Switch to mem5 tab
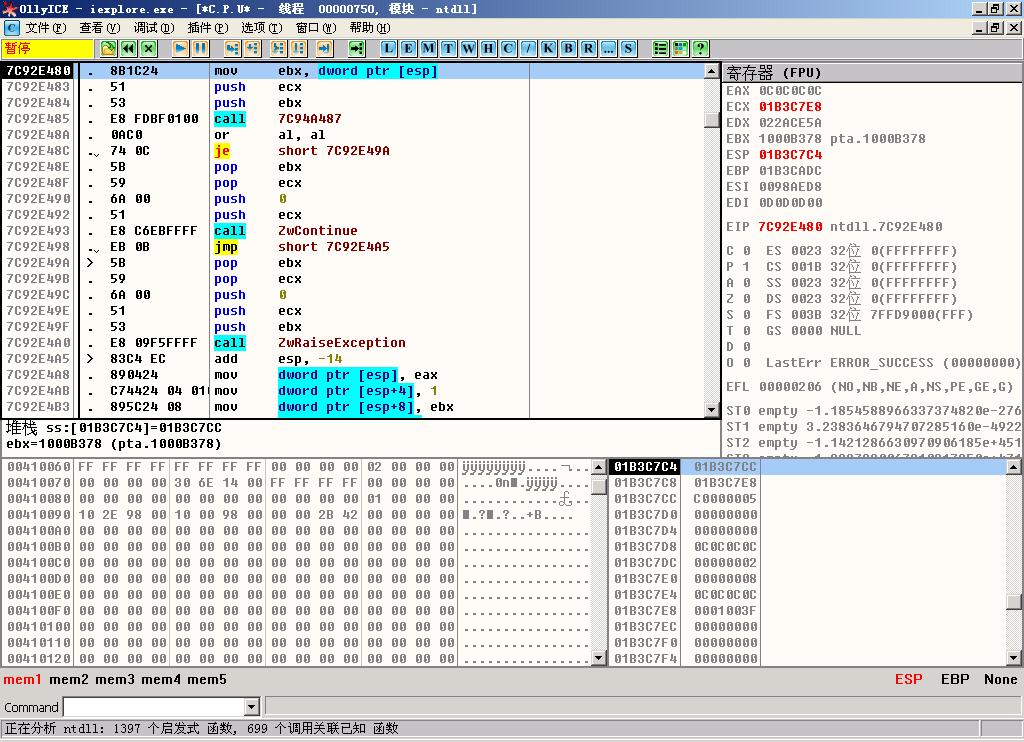 point(207,679)
